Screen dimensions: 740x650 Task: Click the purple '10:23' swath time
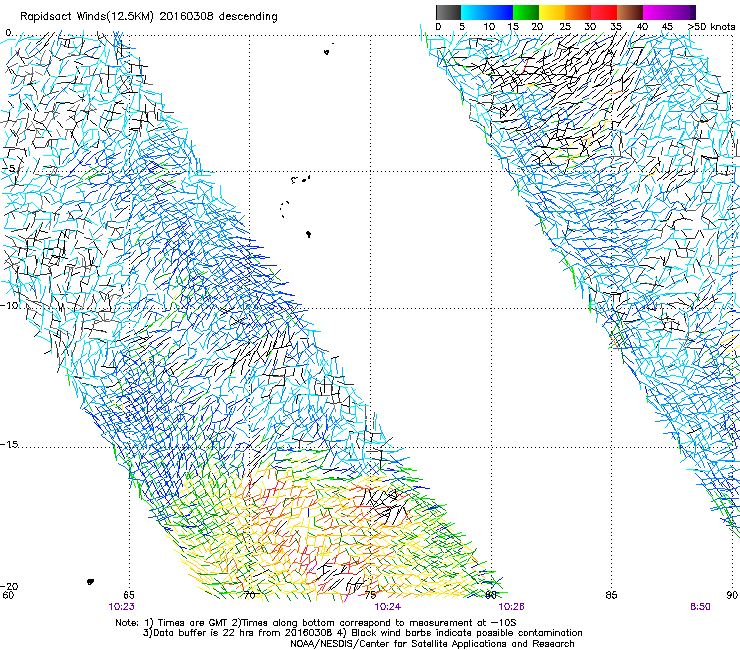pyautogui.click(x=121, y=607)
